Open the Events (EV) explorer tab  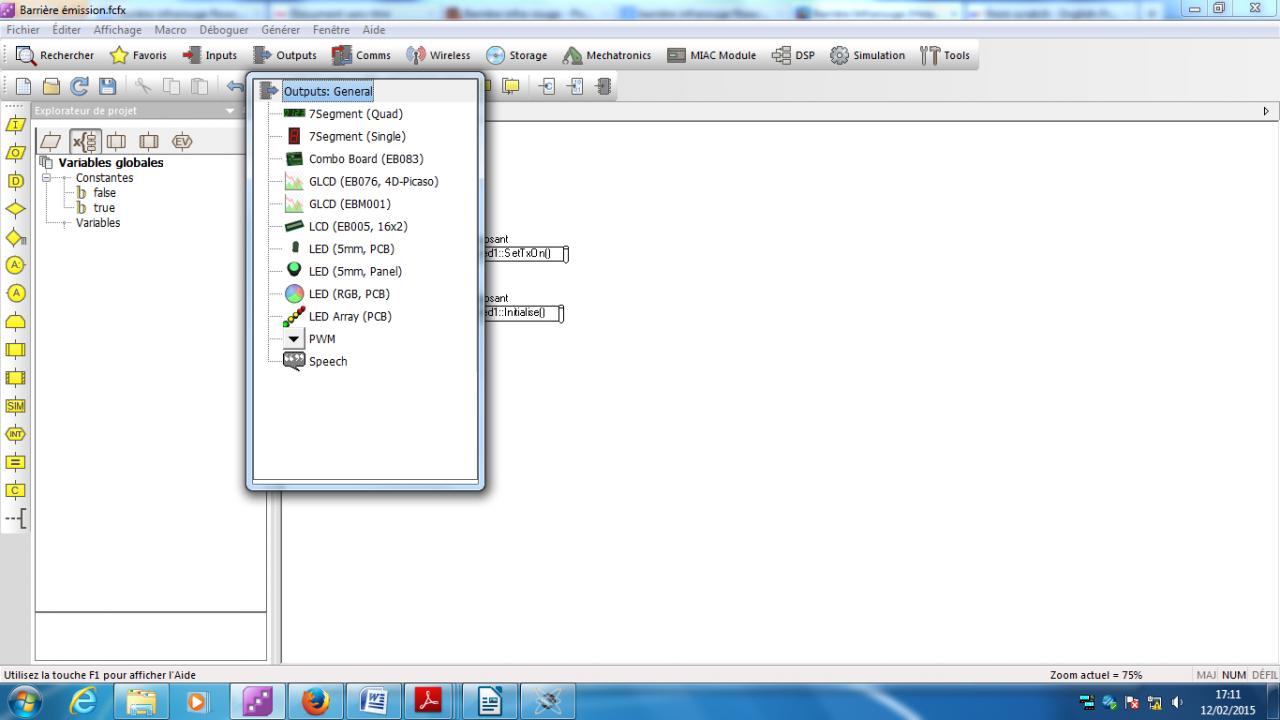click(x=182, y=141)
